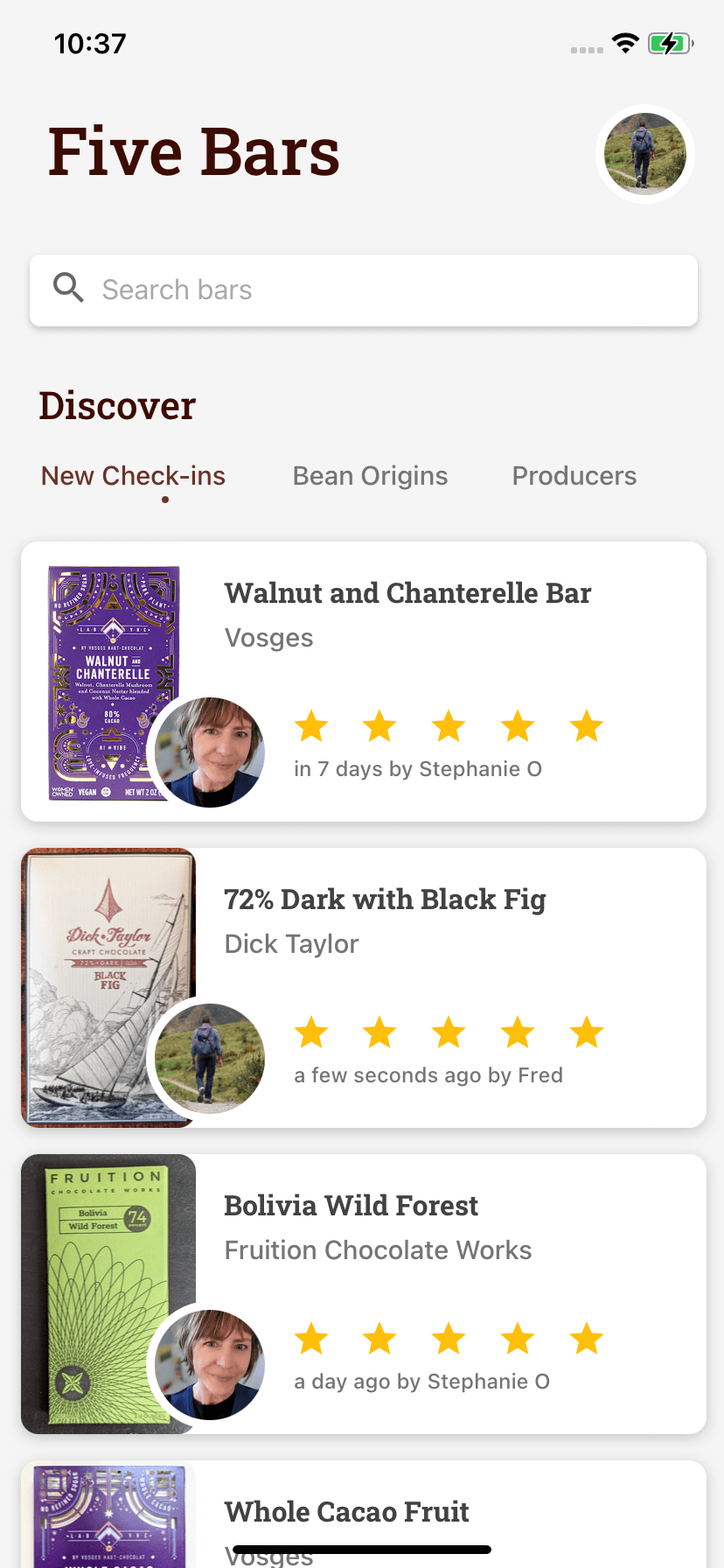Tap Stephanie O's avatar on the Vosges card
Image resolution: width=724 pixels, height=1568 pixels.
coord(209,752)
